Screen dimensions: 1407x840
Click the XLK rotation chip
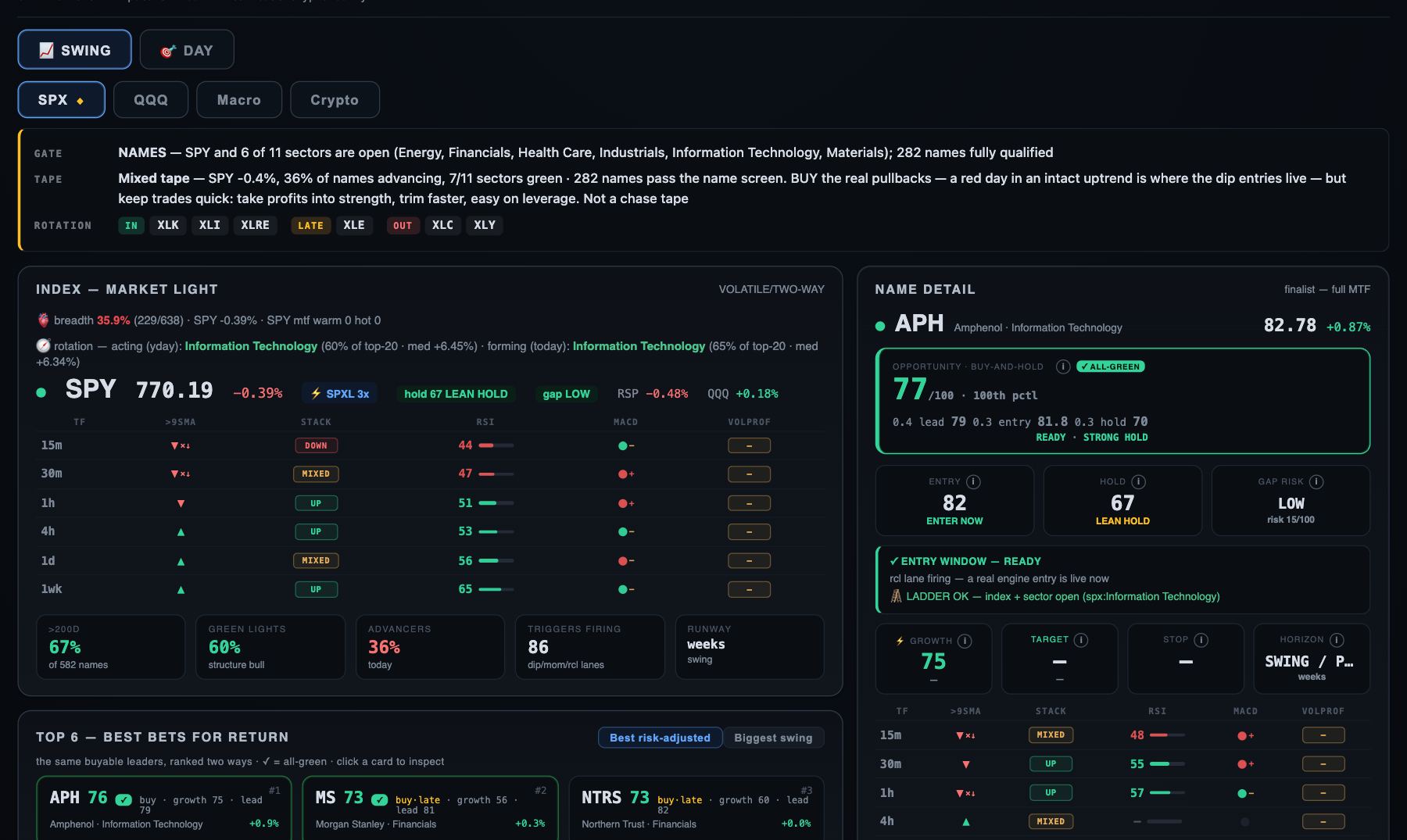(x=168, y=225)
